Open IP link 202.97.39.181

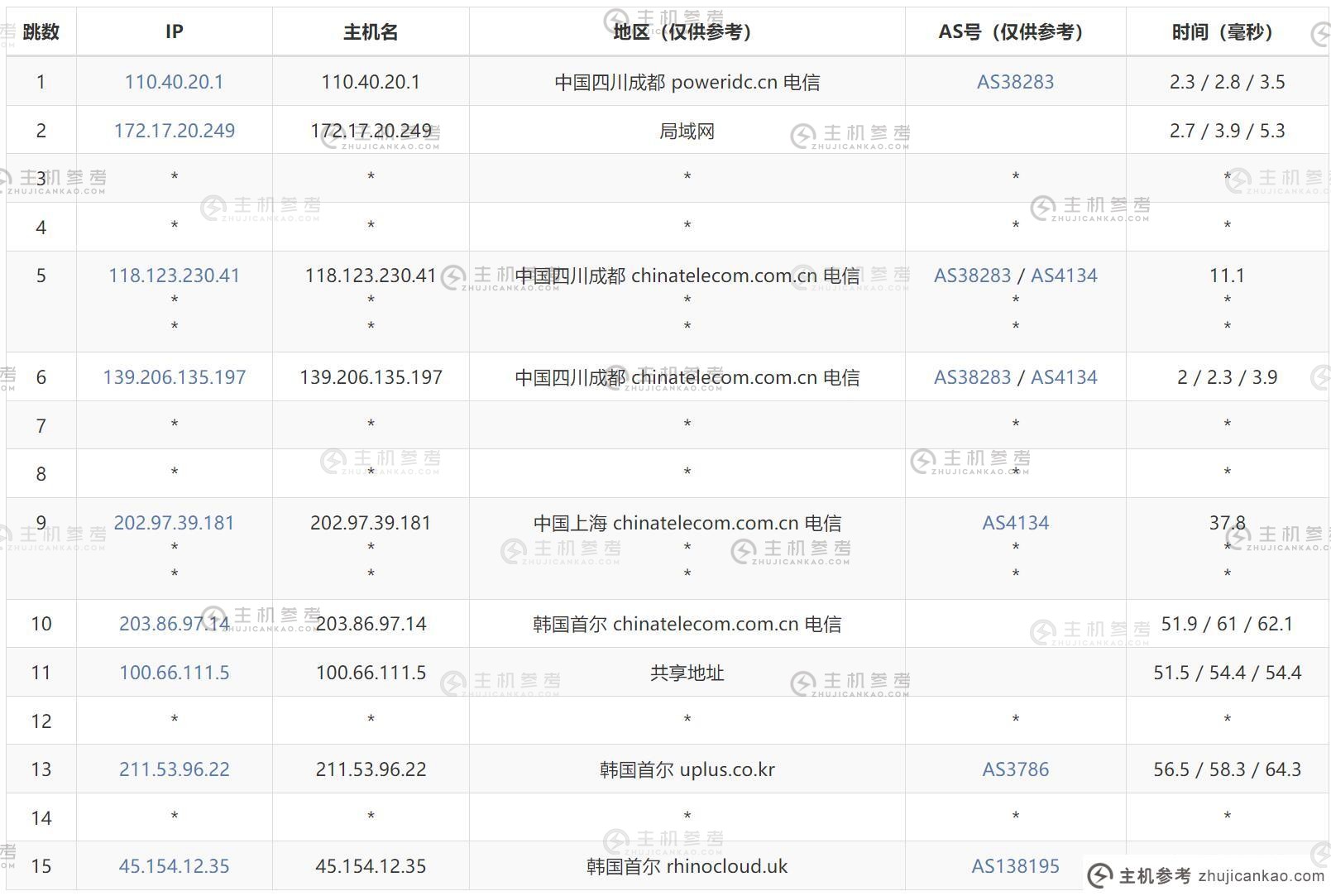pyautogui.click(x=174, y=523)
